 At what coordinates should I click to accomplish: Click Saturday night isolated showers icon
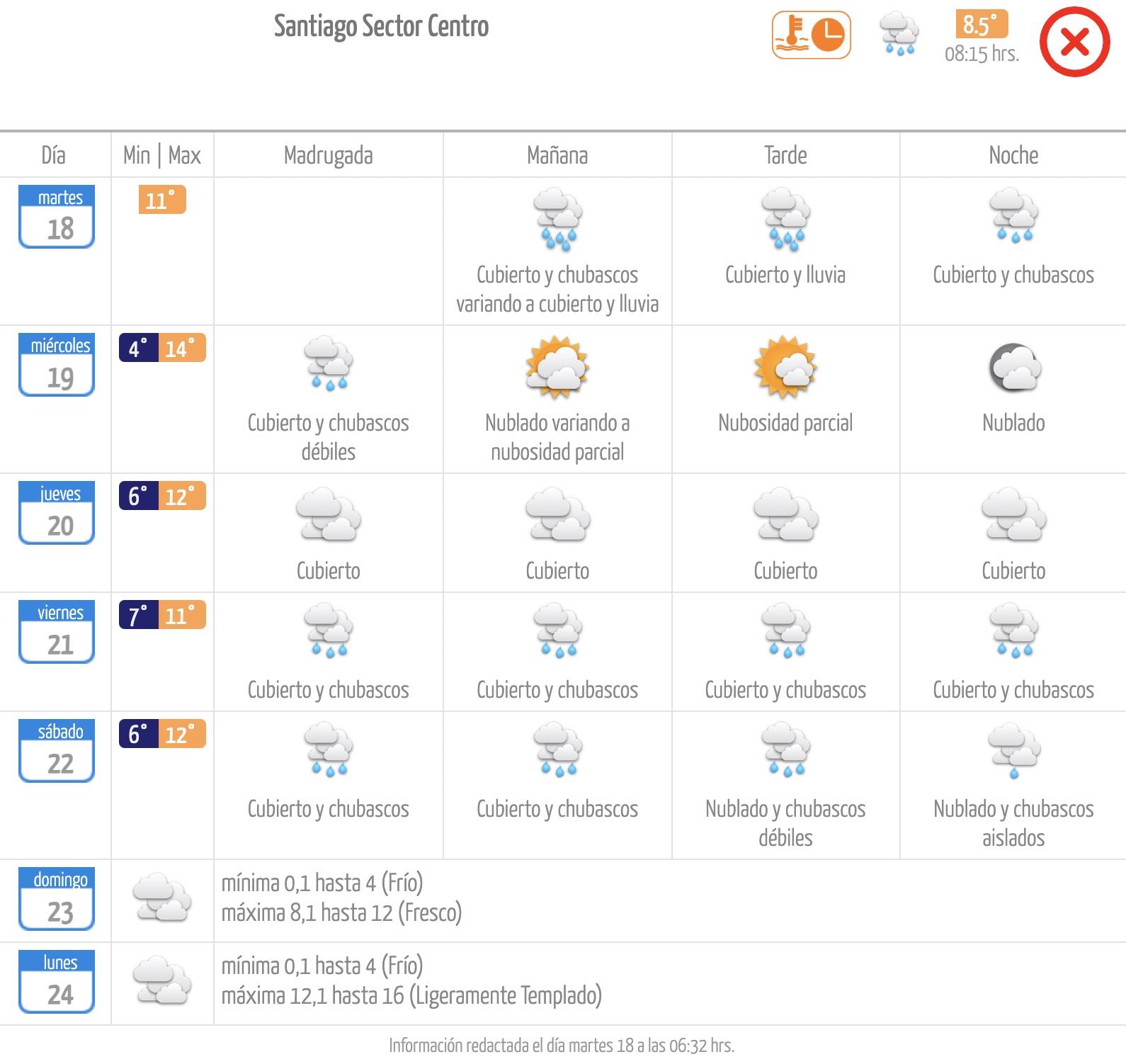[x=1015, y=751]
